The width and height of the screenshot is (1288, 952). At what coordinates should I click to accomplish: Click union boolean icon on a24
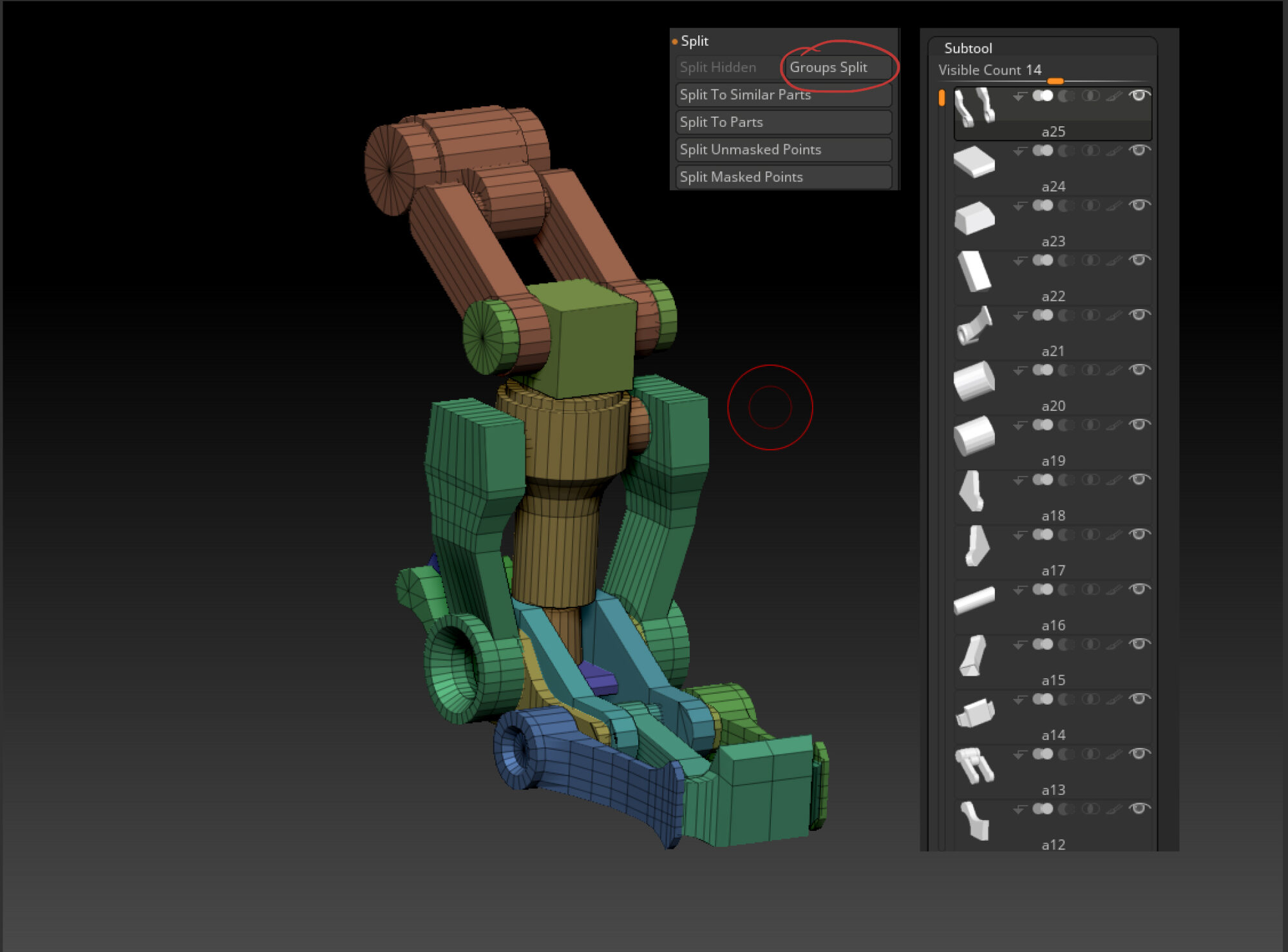click(x=1042, y=151)
